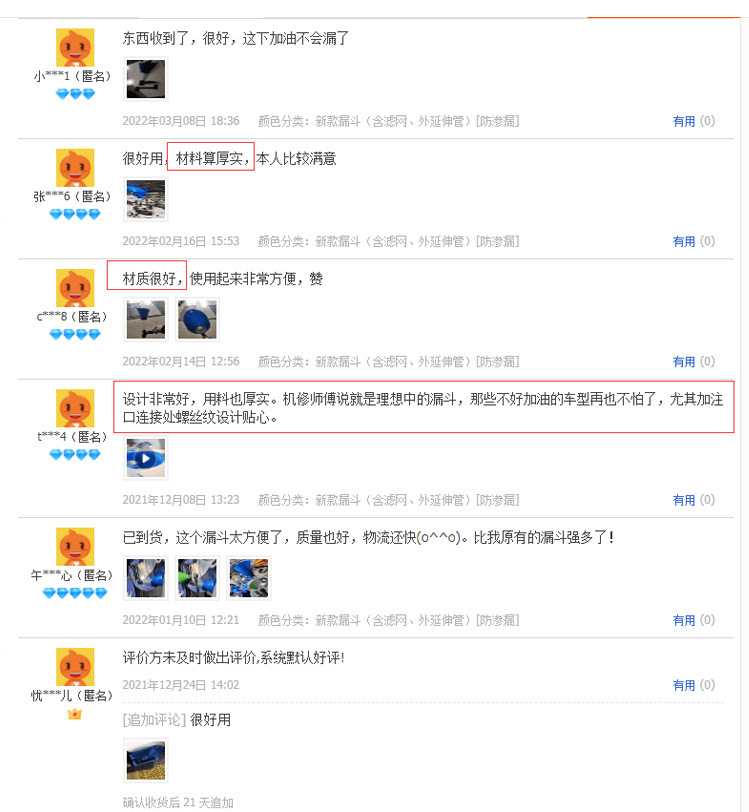Click the avatar of reviewer t***4
Screen dimensions: 749x812
(x=75, y=408)
